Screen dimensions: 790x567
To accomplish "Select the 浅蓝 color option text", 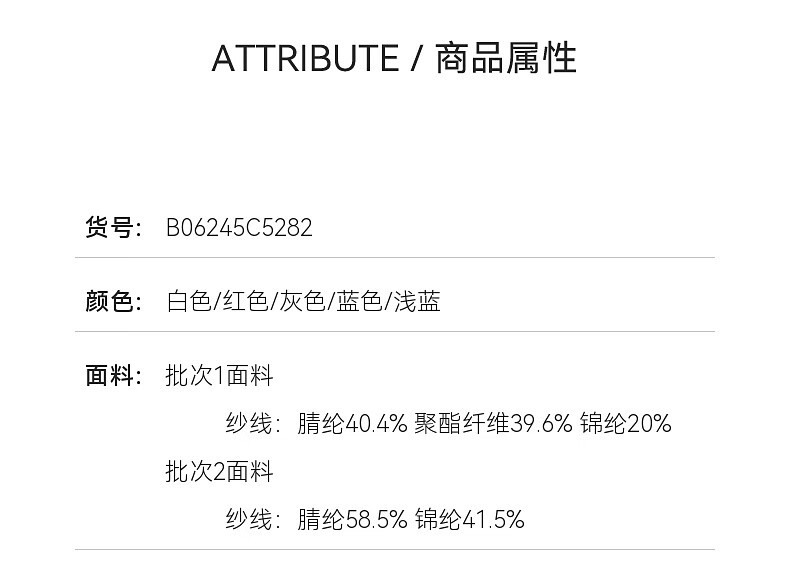I will coord(417,301).
